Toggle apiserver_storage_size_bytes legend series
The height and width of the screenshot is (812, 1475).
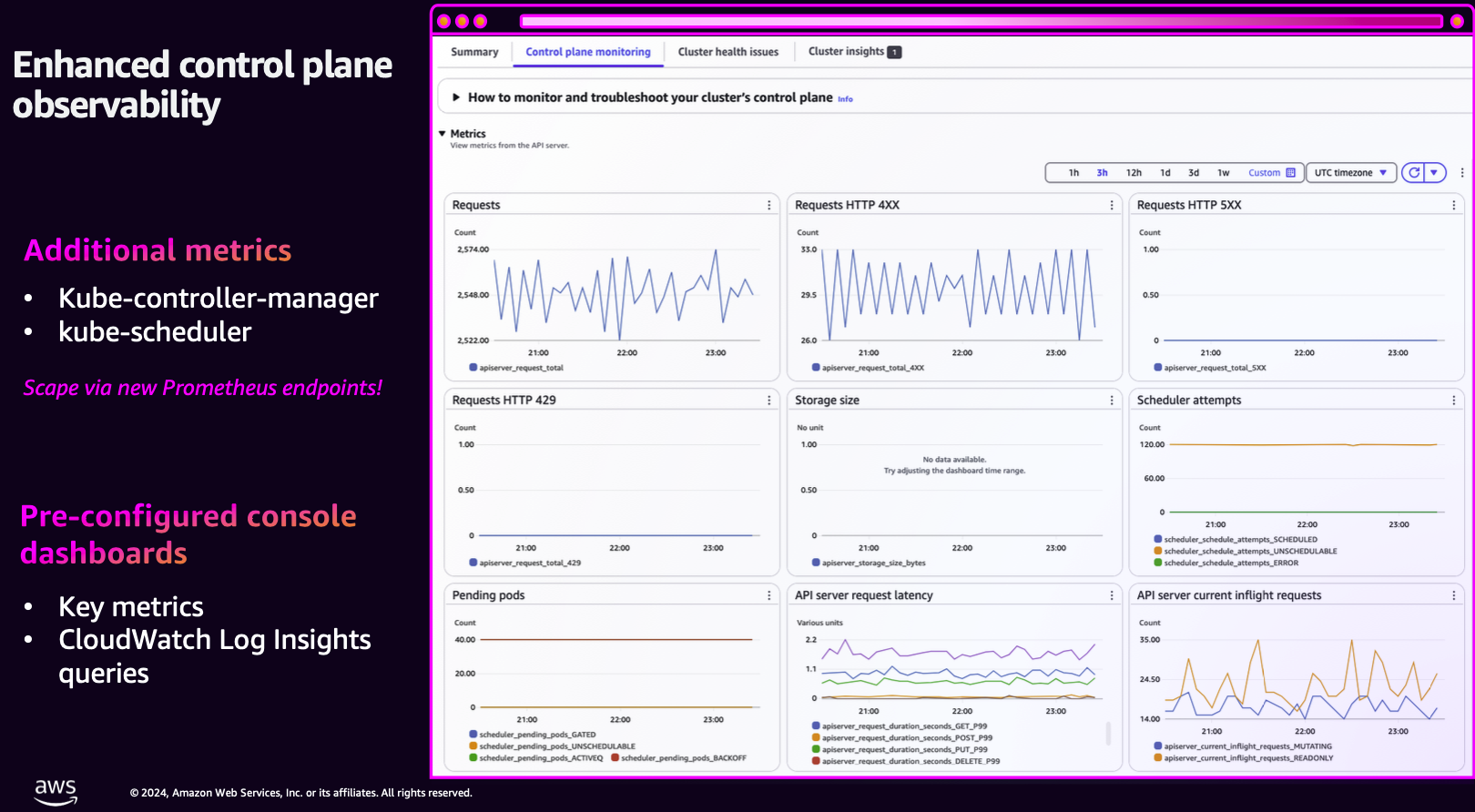[x=869, y=563]
